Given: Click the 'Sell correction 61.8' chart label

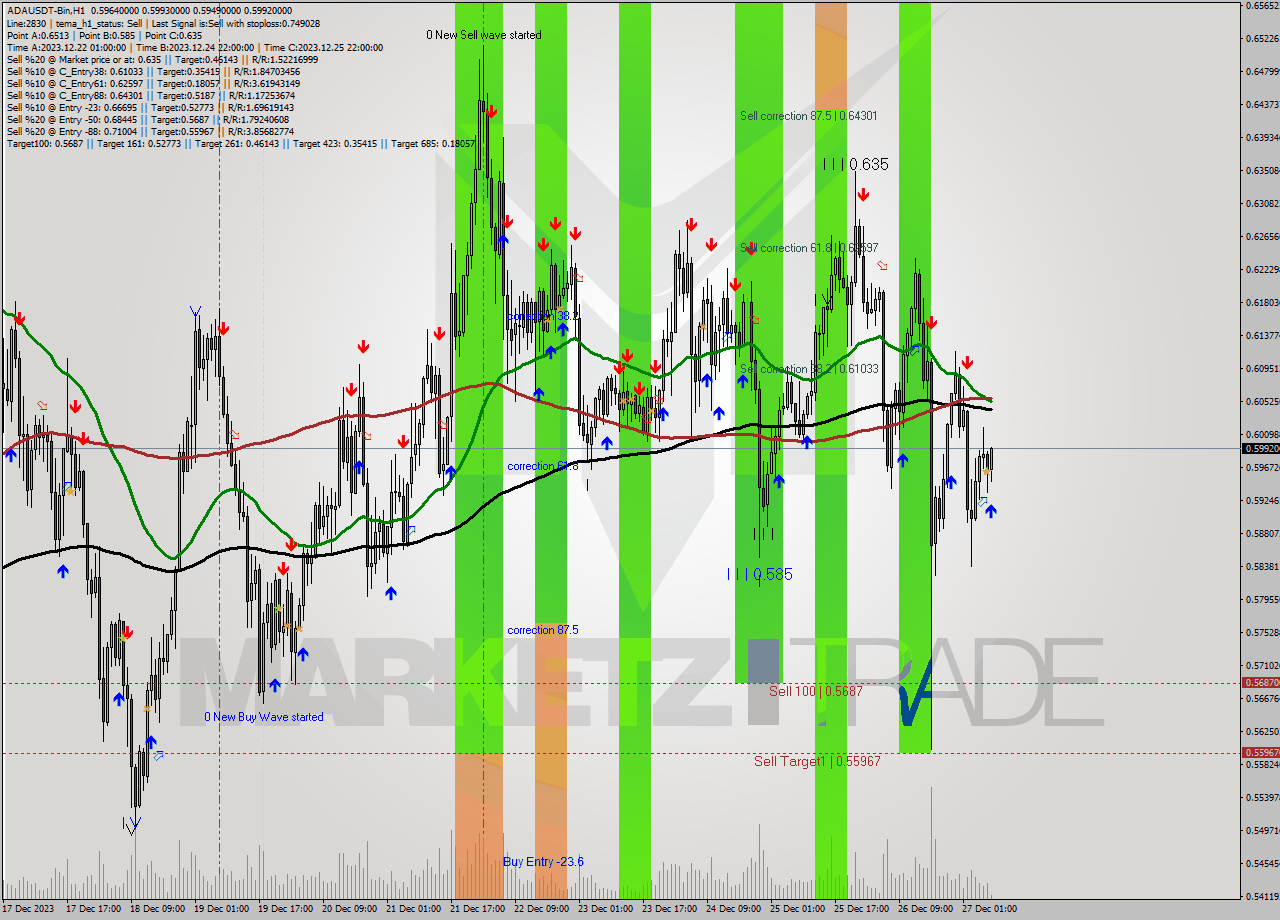Looking at the screenshot, I should 809,248.
